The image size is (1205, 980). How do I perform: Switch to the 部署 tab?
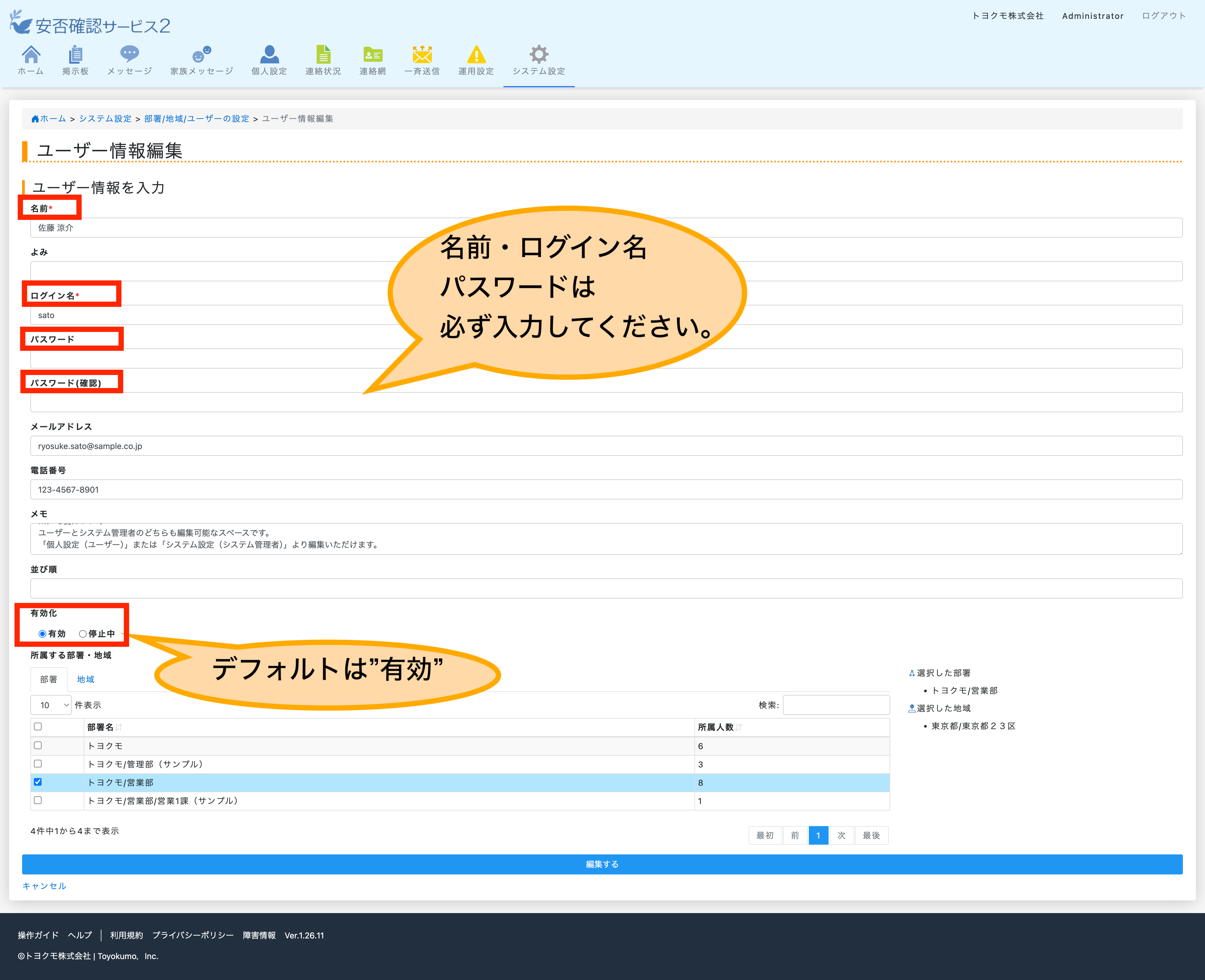(49, 679)
